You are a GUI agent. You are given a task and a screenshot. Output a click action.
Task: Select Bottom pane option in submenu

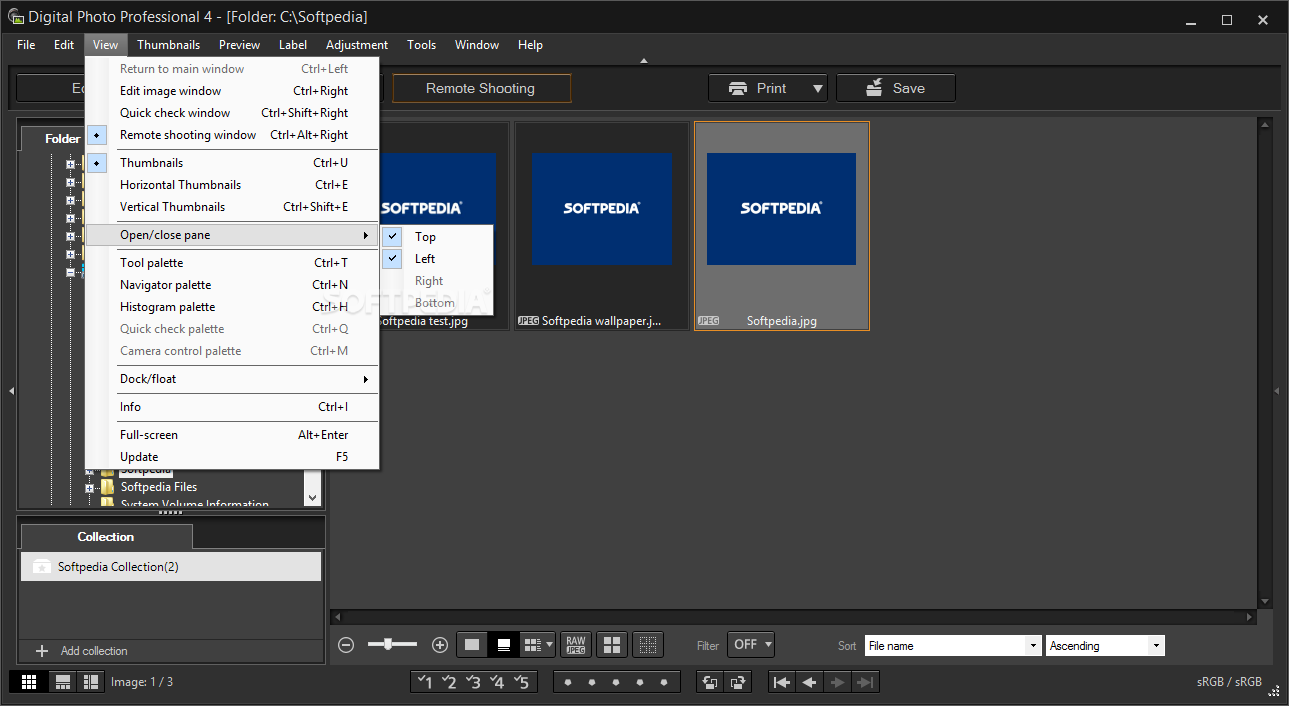point(437,303)
